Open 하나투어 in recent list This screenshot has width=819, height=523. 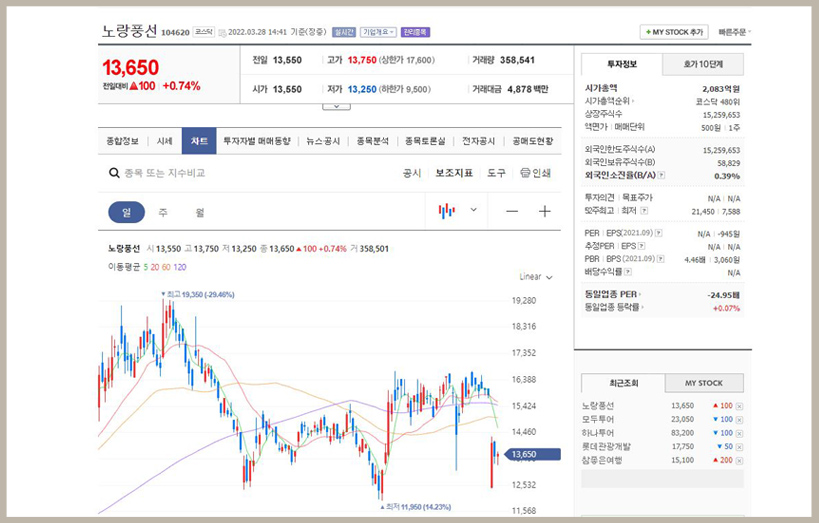(598, 433)
